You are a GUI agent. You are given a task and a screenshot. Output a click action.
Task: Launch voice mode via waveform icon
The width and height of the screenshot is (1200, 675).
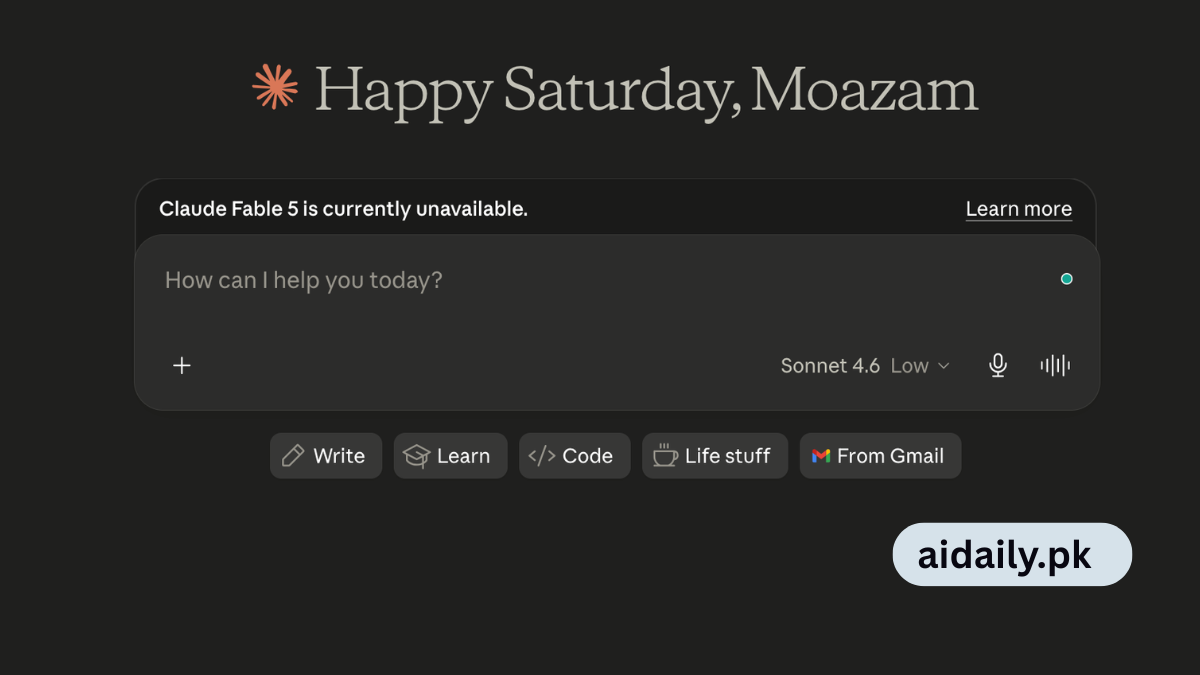tap(1055, 366)
